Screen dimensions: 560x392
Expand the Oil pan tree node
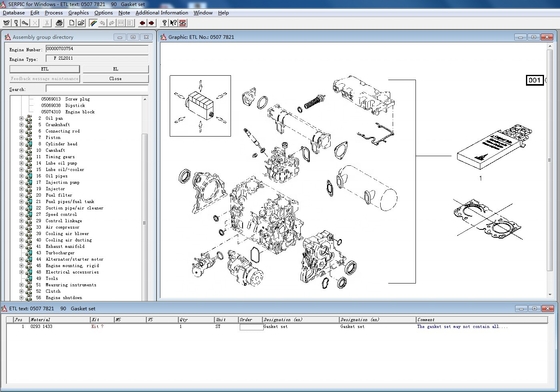[21, 118]
